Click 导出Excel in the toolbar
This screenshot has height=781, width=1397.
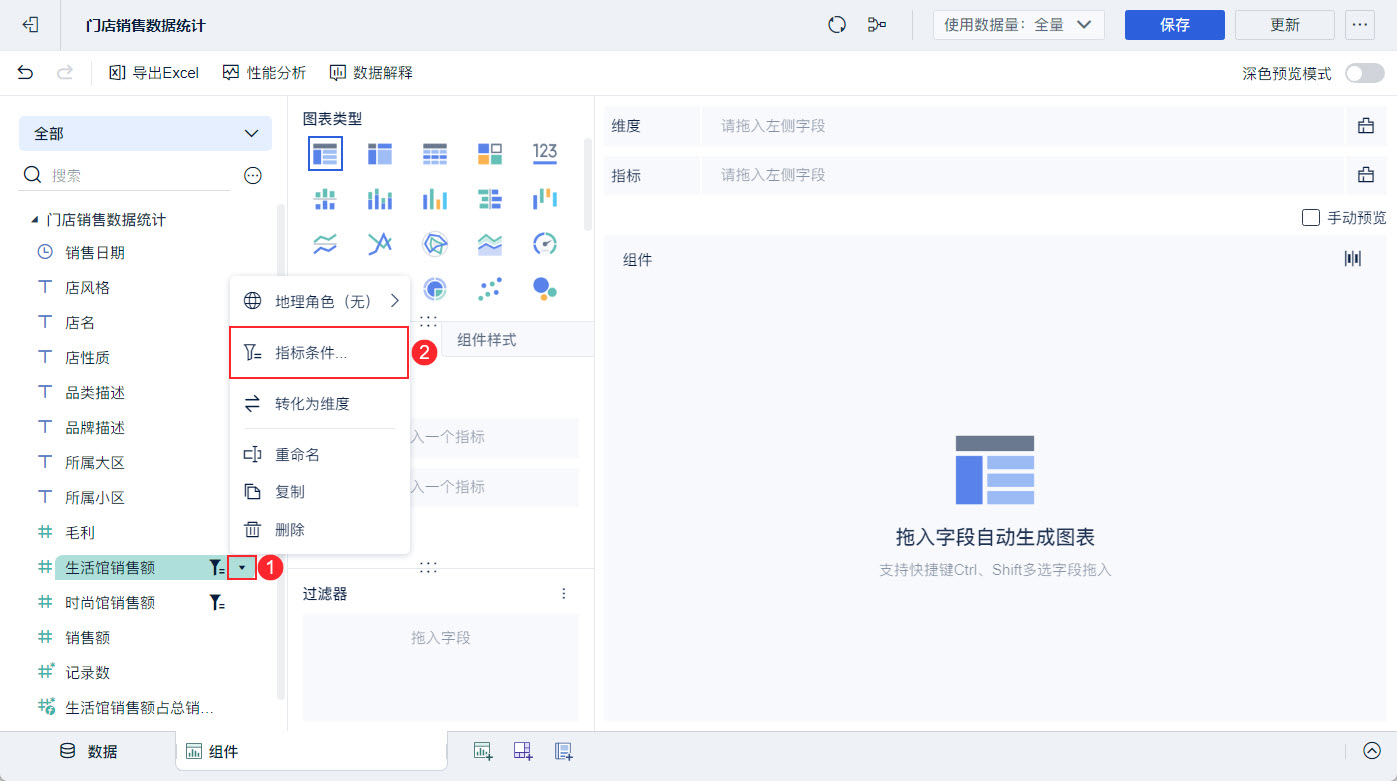point(154,73)
